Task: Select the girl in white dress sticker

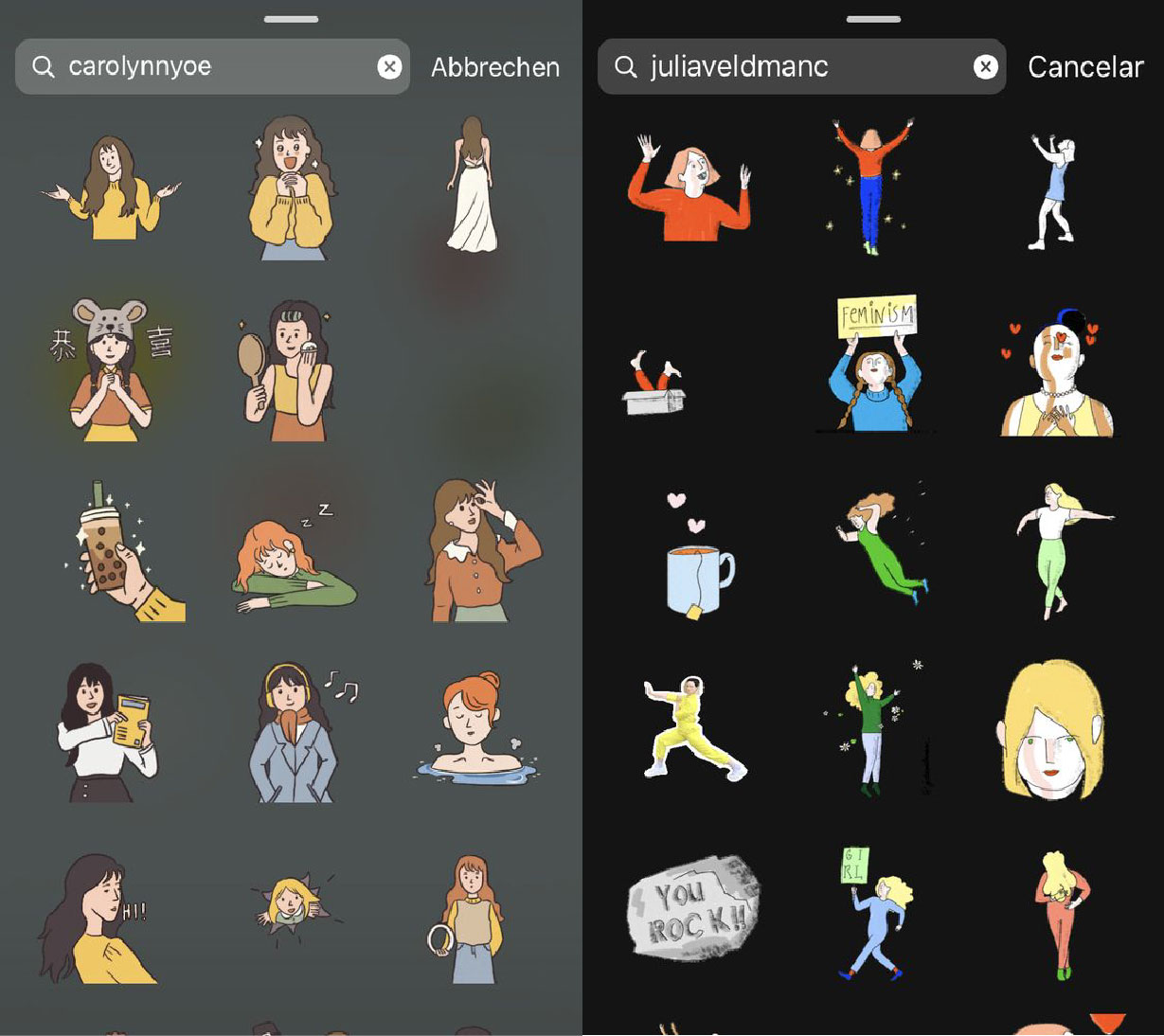Action: (472, 185)
